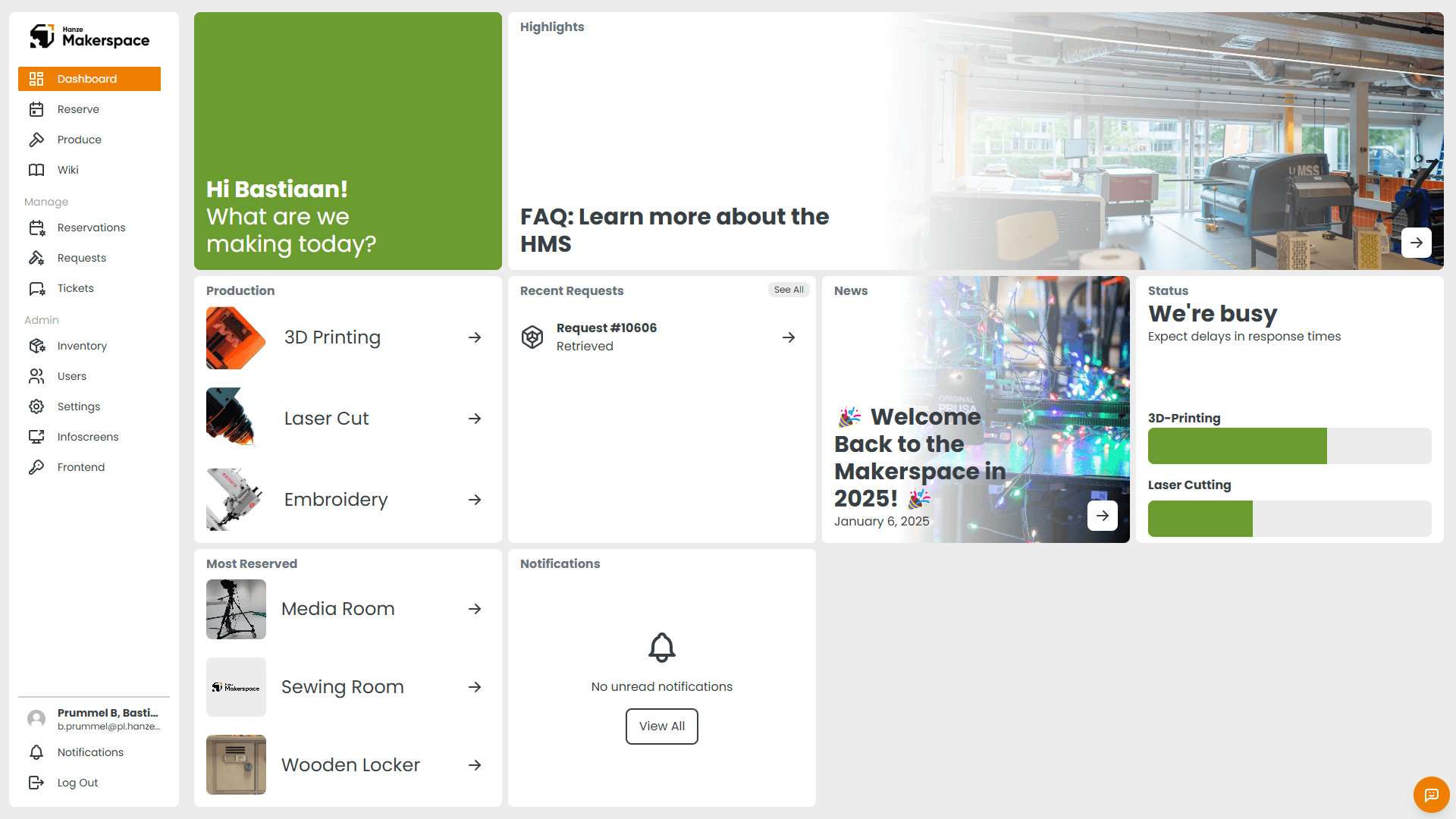Click the See All link for Recent Requests
The height and width of the screenshot is (819, 1456).
tap(788, 290)
